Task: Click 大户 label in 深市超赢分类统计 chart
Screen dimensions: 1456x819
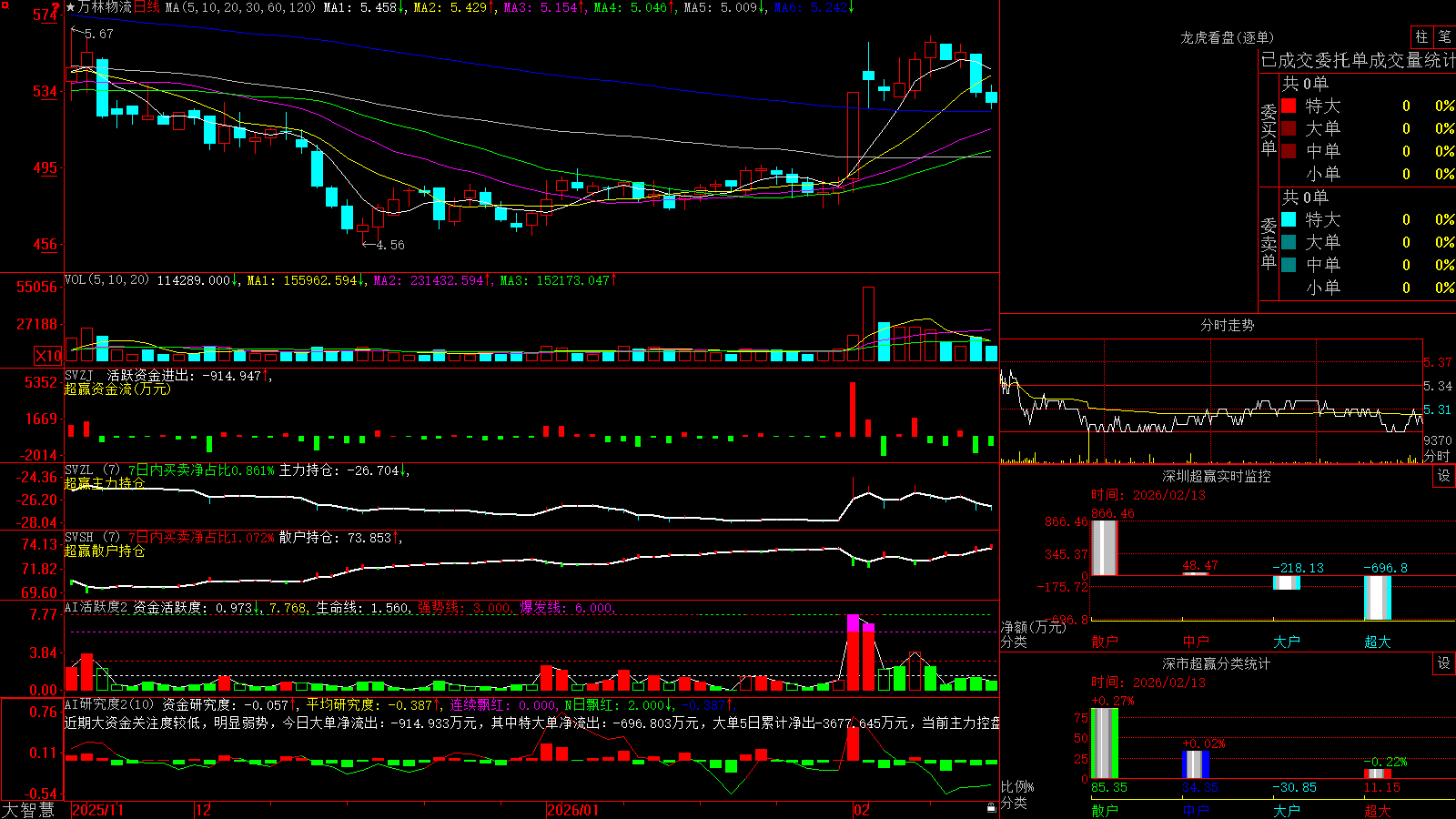Action: coord(1287,810)
